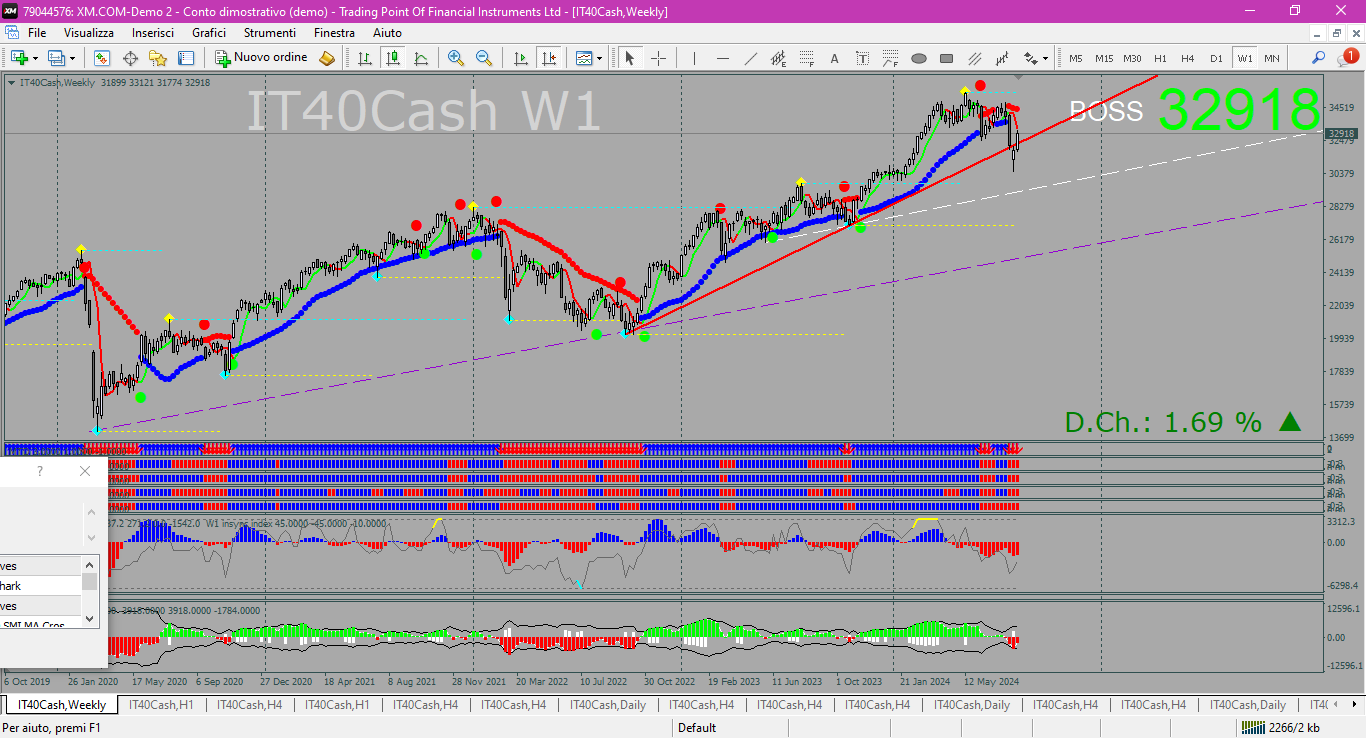The image size is (1366, 738).
Task: Select the 'hark' list row in dialog
Action: click(x=41, y=586)
